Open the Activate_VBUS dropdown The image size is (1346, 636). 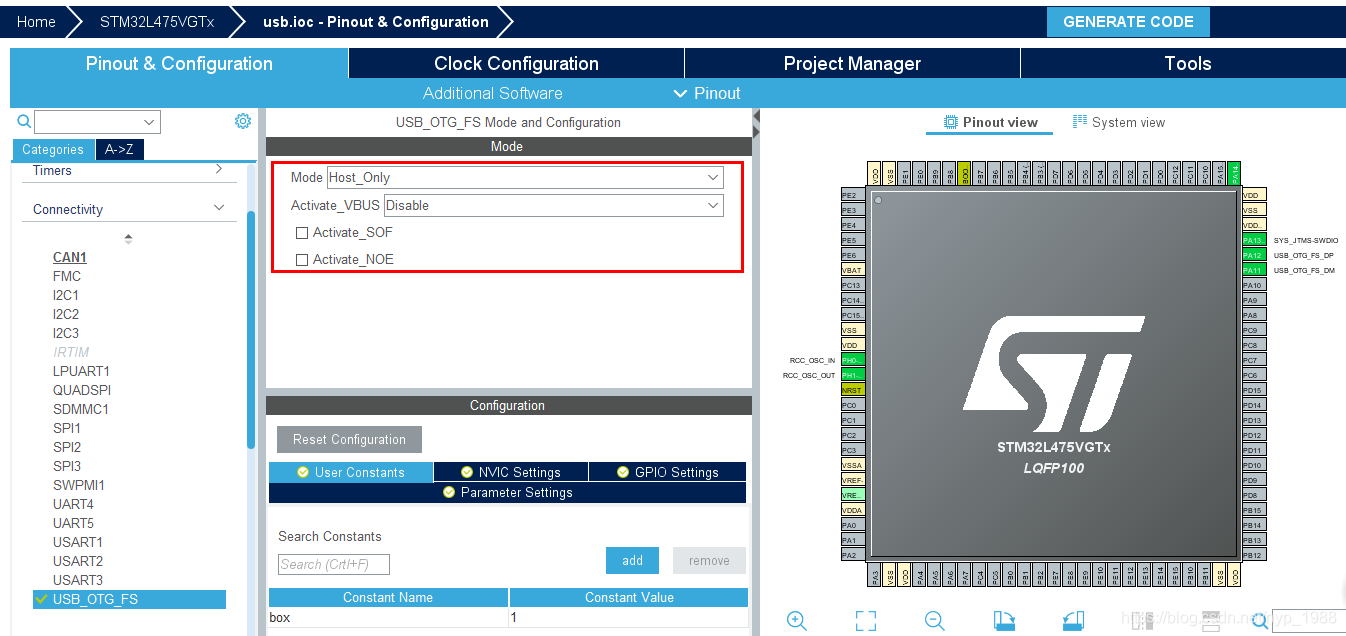coord(553,205)
